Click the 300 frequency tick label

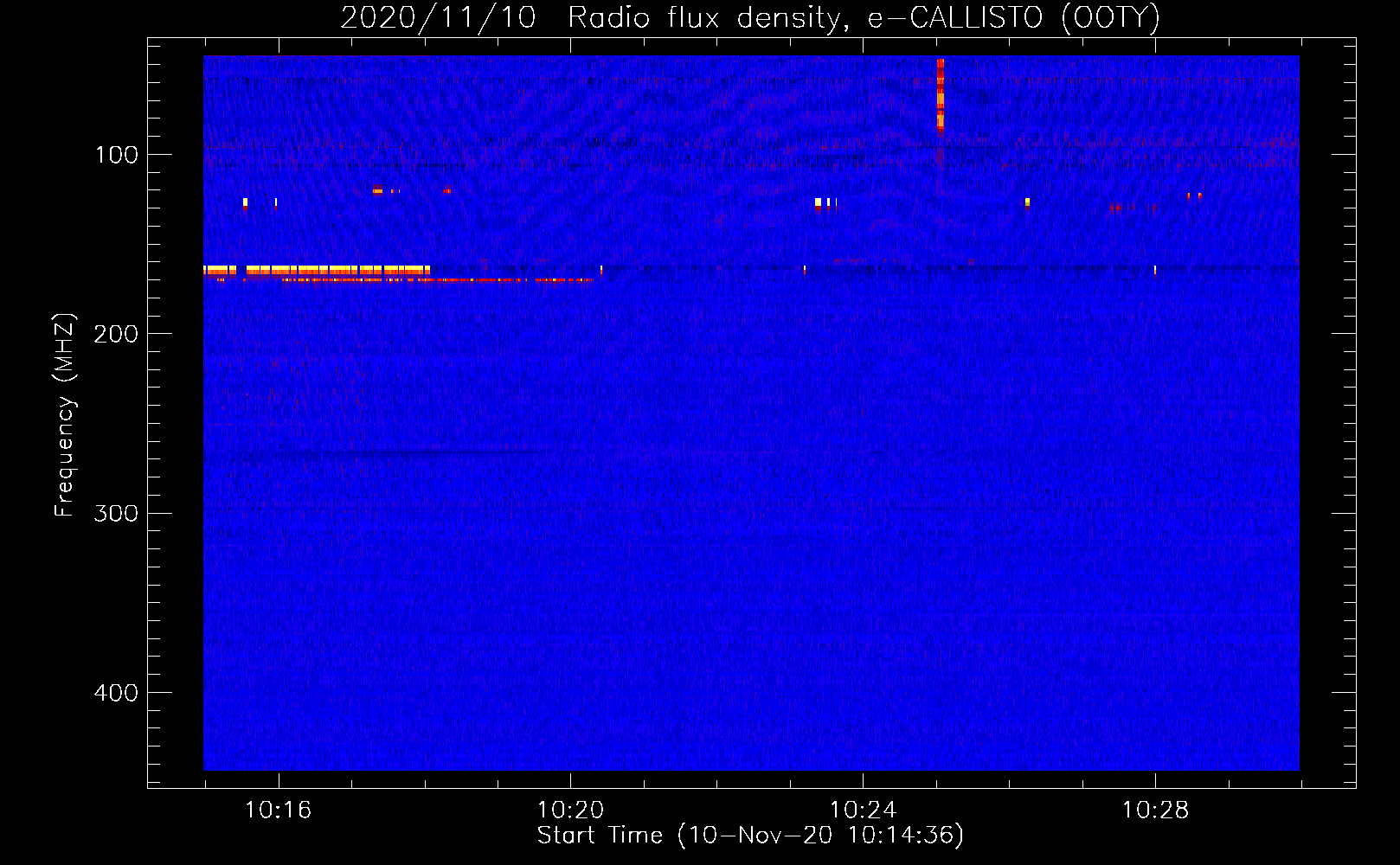pos(116,513)
